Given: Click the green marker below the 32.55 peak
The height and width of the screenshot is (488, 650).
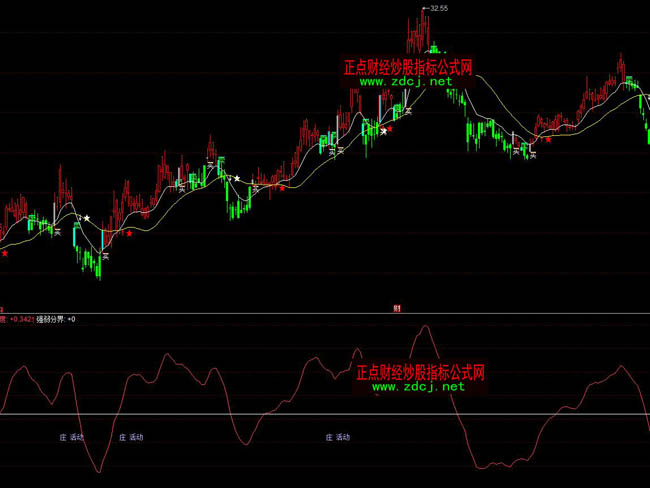Looking at the screenshot, I should click(434, 48).
